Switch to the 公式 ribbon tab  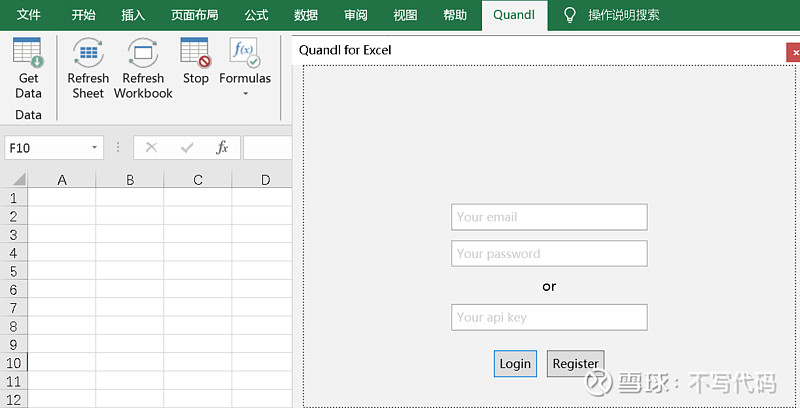(x=256, y=15)
